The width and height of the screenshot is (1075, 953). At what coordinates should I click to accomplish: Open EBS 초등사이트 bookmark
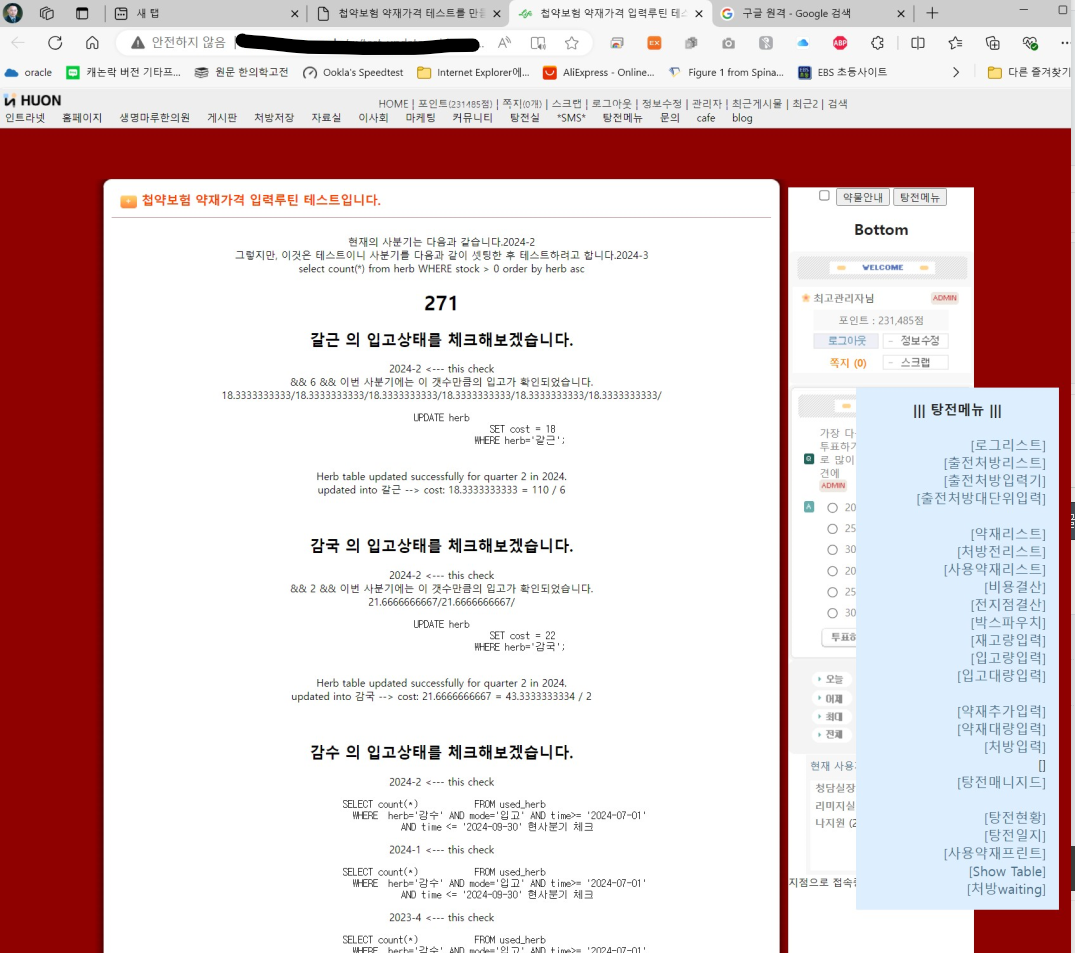click(x=843, y=72)
